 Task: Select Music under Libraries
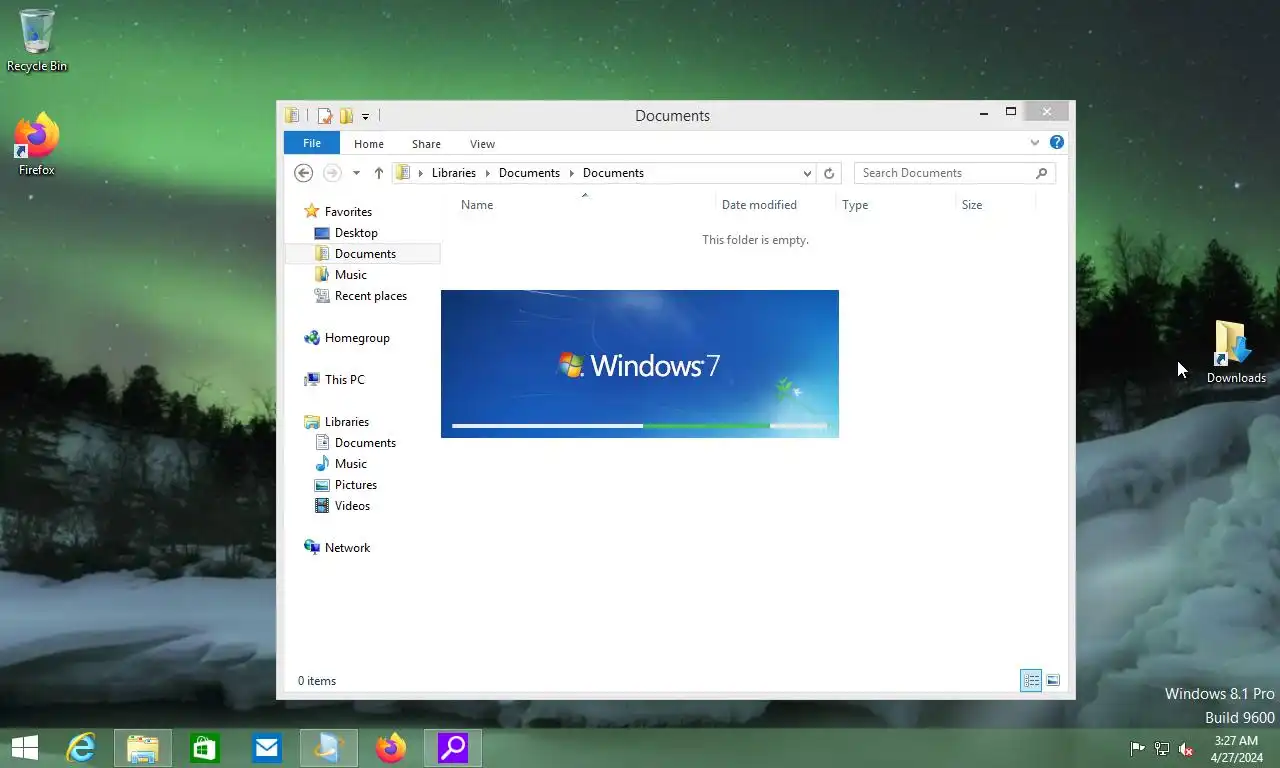tap(350, 464)
